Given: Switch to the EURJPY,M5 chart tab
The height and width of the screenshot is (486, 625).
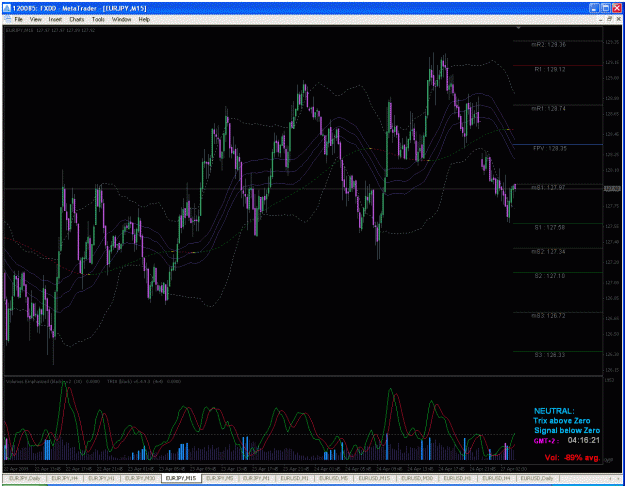Looking at the screenshot, I should click(x=220, y=478).
